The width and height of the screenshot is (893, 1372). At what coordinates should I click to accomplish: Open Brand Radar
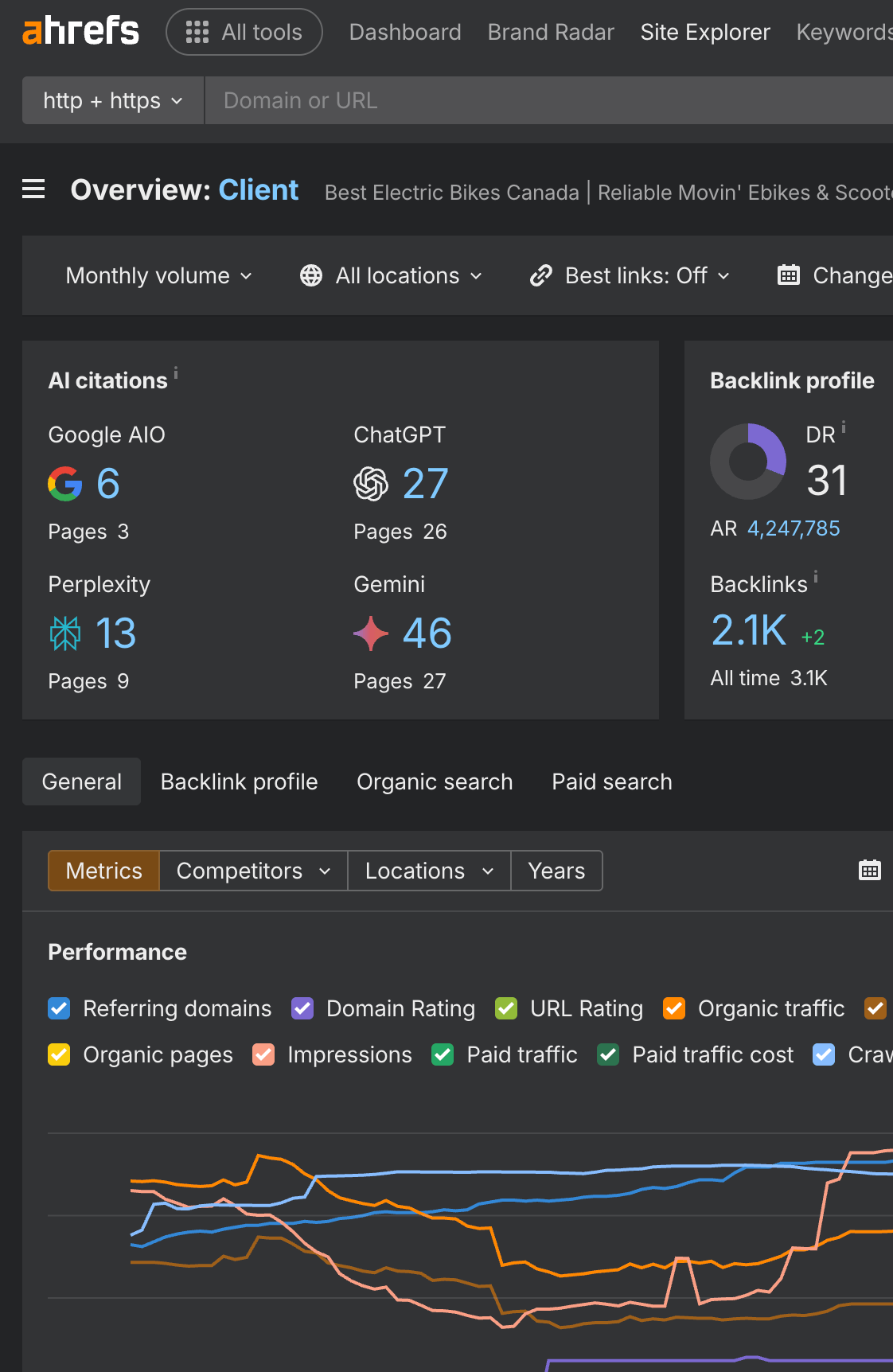(551, 32)
